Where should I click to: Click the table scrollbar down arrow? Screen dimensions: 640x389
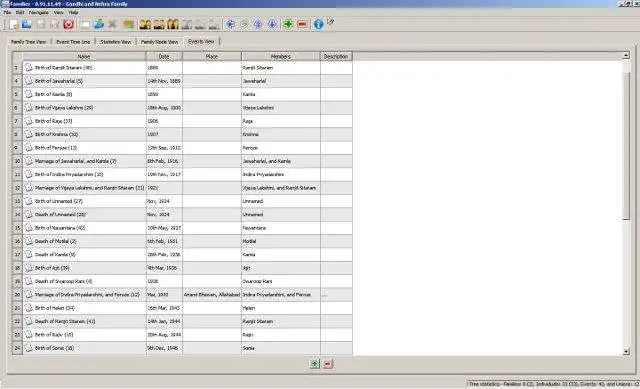(626, 351)
